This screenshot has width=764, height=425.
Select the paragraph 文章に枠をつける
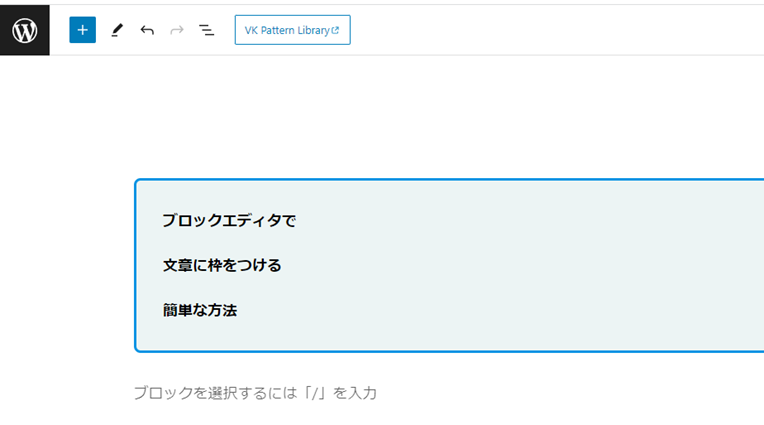click(x=222, y=265)
